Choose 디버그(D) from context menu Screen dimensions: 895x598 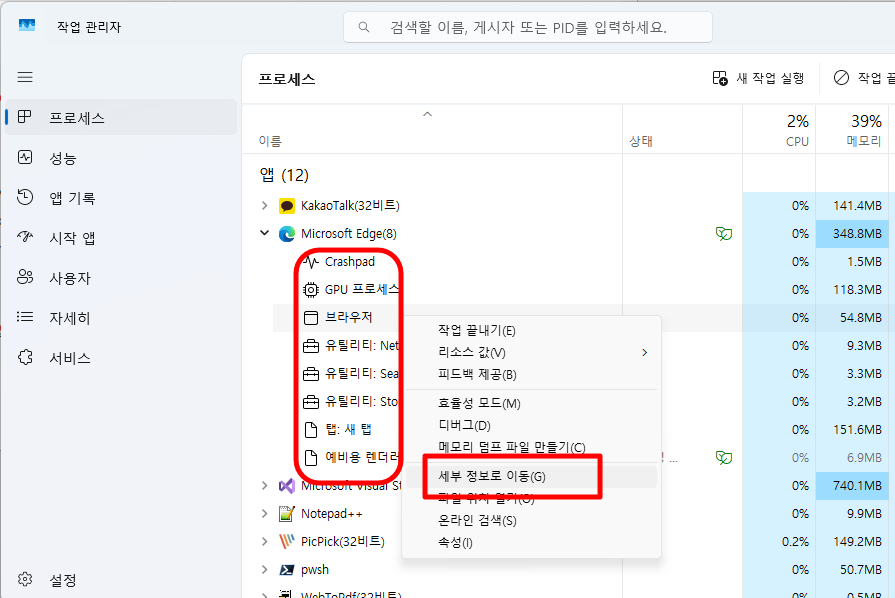[x=531, y=425]
